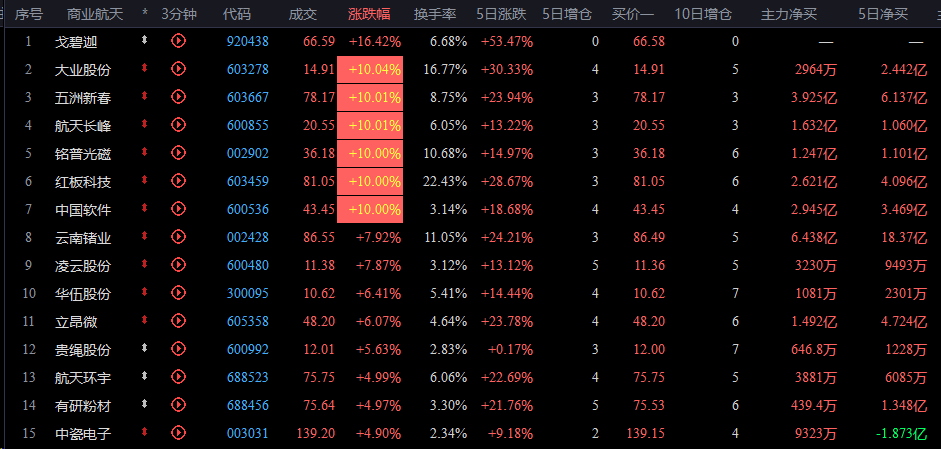
Task: Open 3-minute chart icon for 戈碧迦
Action: click(178, 41)
